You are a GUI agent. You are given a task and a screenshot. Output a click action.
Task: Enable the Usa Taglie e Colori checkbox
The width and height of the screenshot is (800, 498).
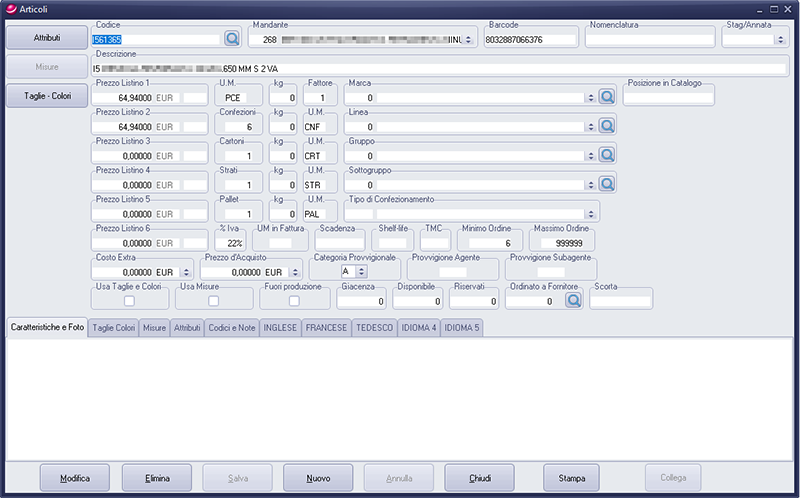pos(128,301)
